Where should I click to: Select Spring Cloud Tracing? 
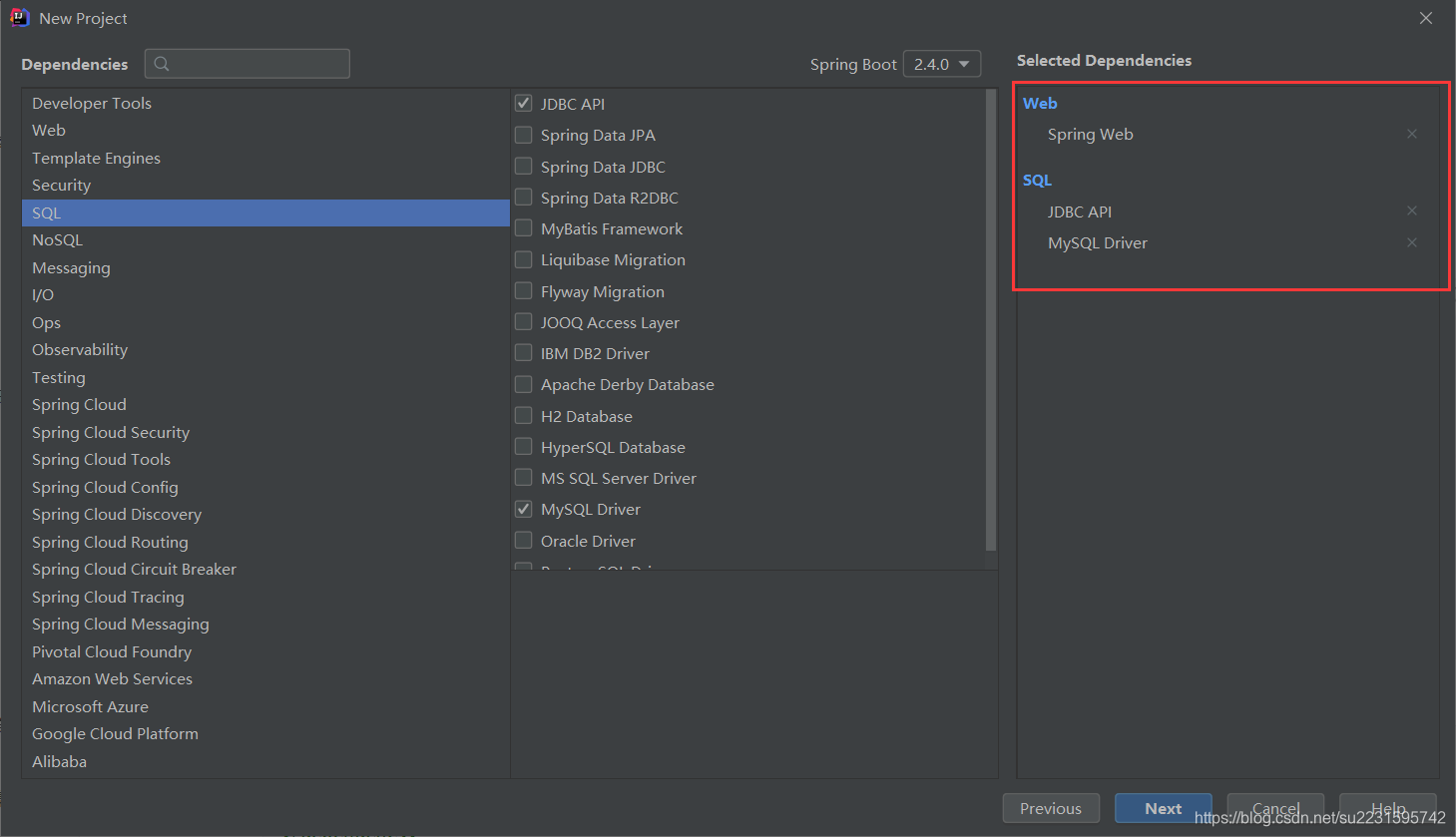tap(265, 597)
